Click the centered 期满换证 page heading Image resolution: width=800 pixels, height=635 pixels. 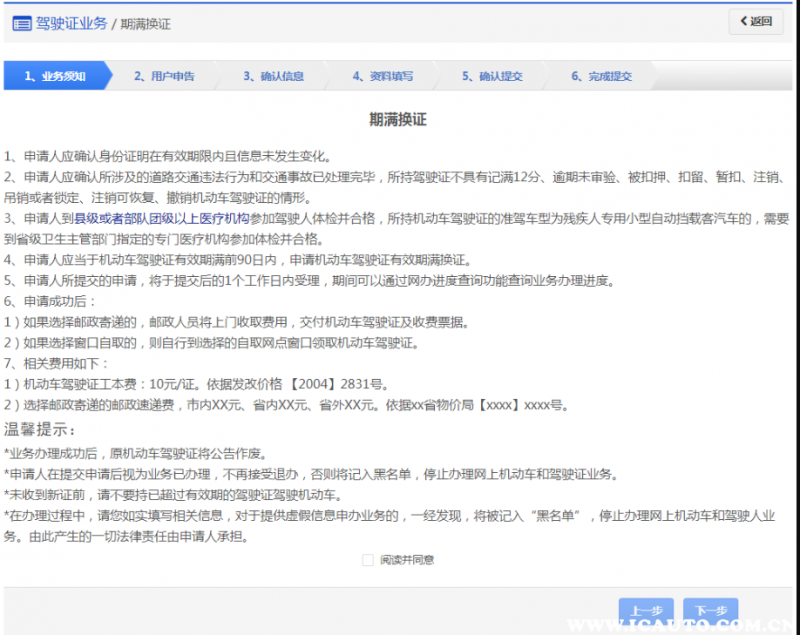coord(397,120)
